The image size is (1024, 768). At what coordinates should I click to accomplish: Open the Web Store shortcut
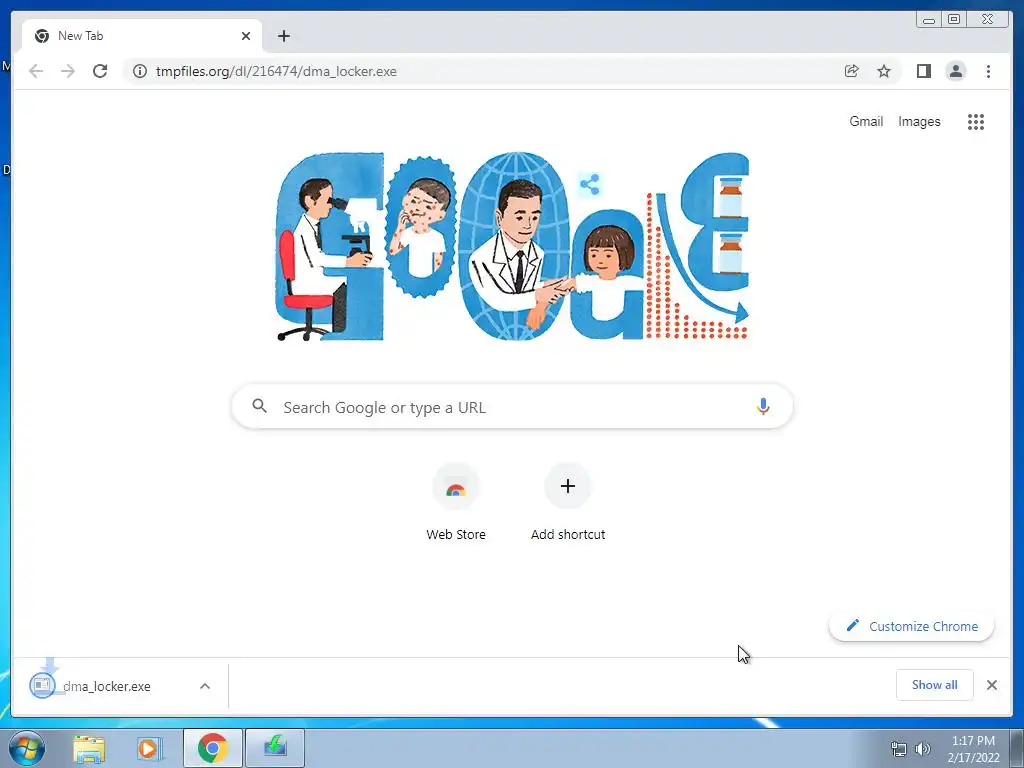click(456, 502)
